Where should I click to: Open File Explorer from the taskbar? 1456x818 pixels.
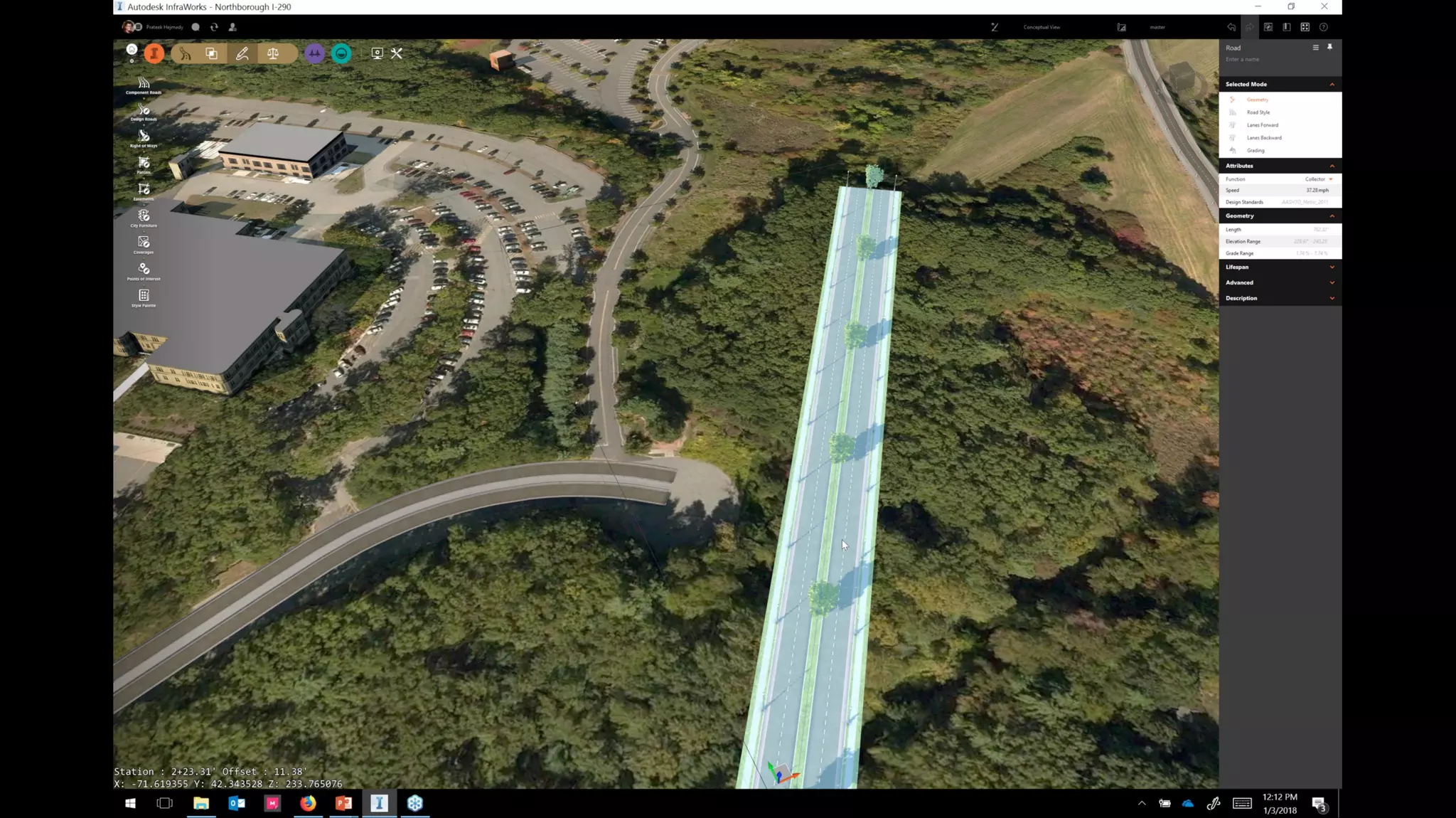[x=201, y=803]
